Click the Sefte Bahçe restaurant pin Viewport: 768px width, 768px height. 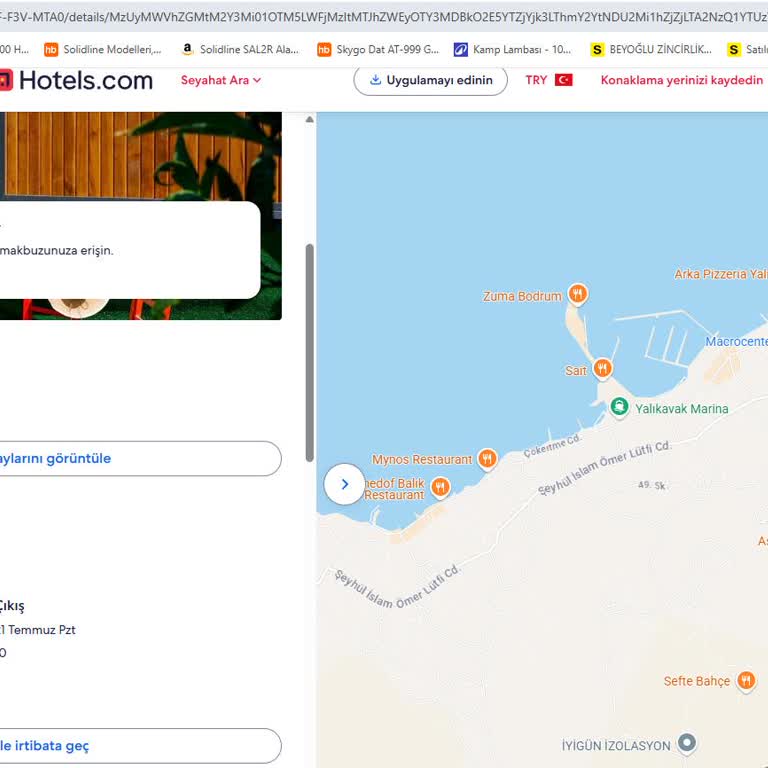click(746, 681)
